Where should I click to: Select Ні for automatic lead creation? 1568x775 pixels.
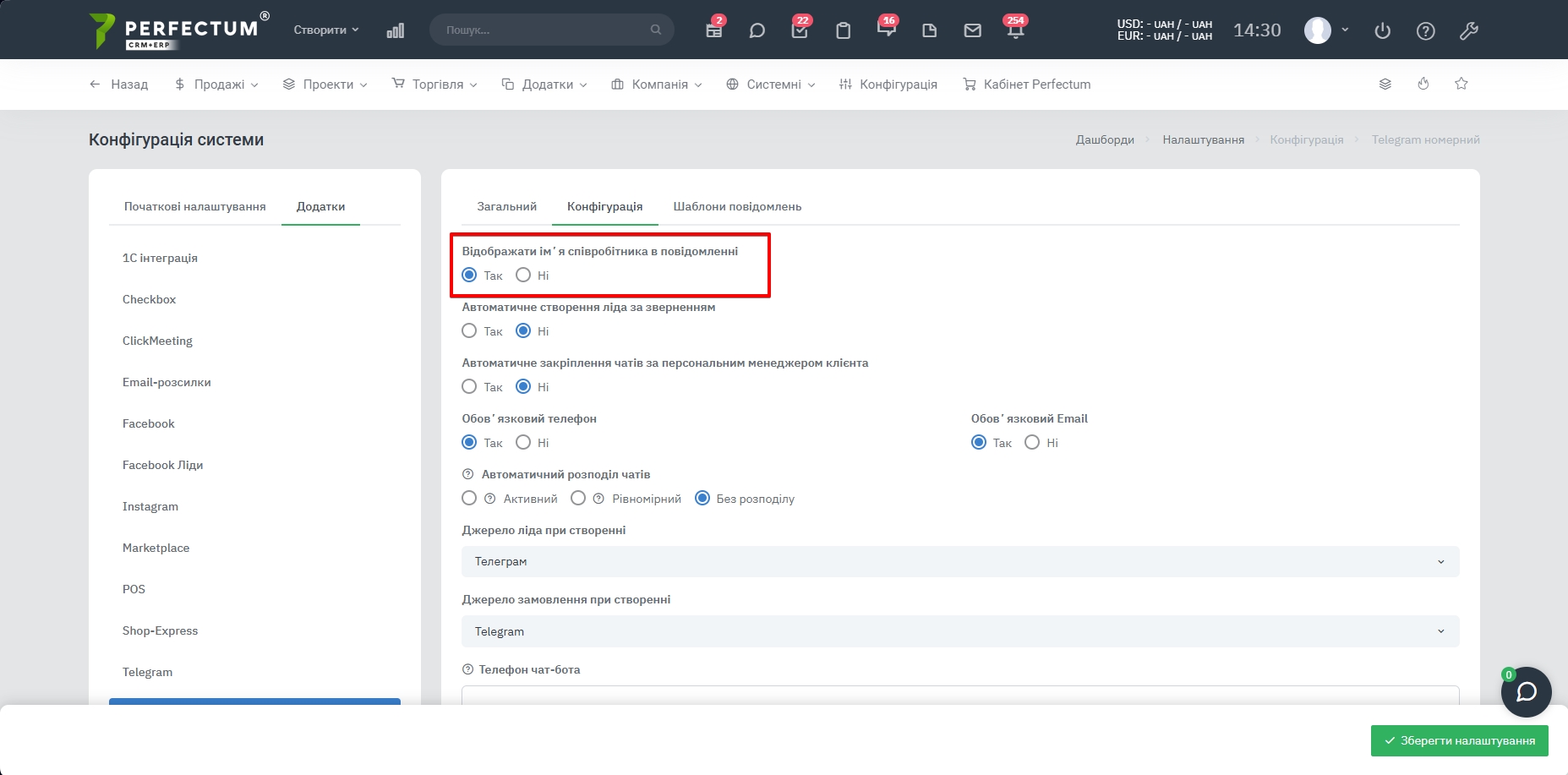(x=523, y=330)
